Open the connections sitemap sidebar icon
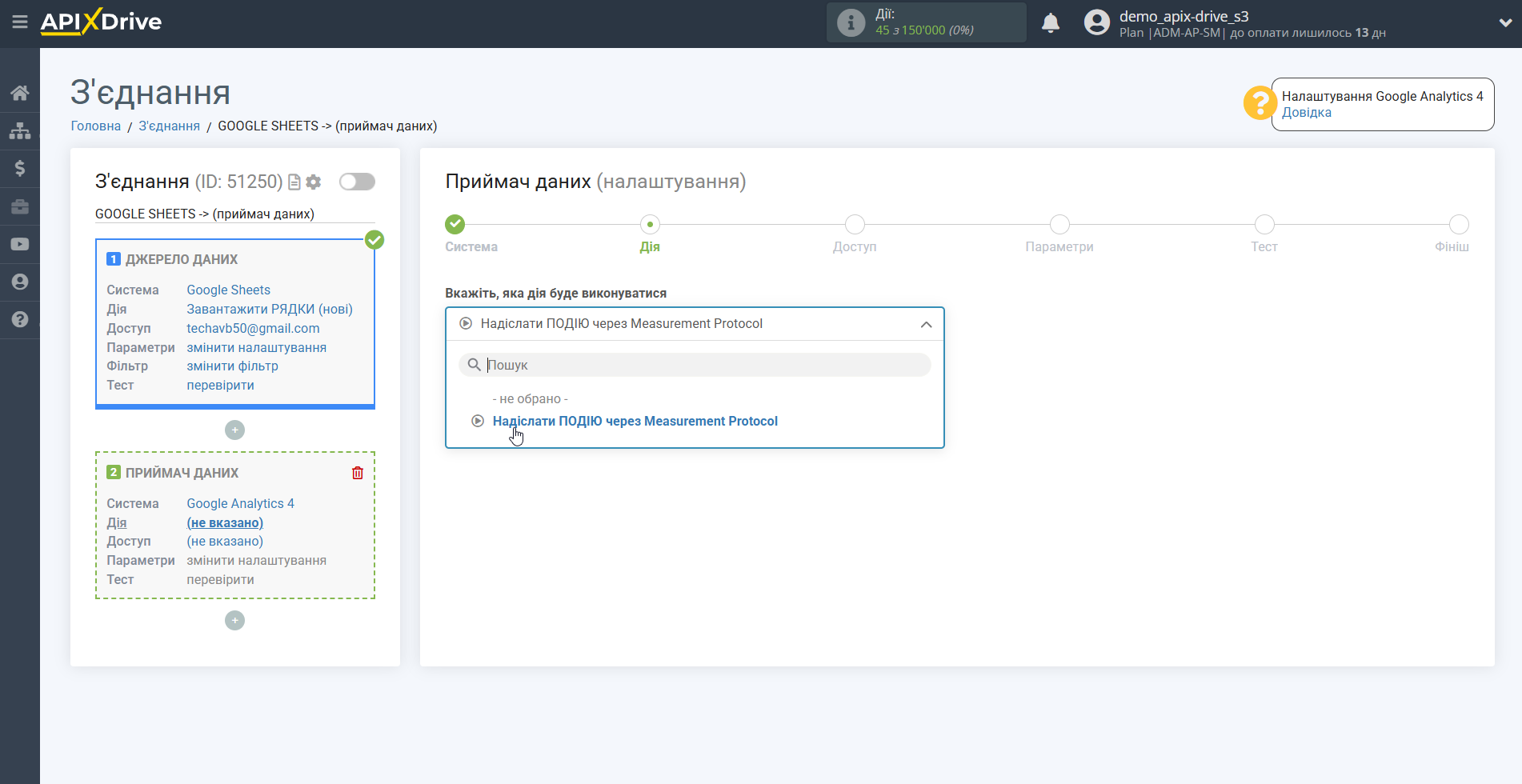The image size is (1522, 784). (20, 130)
